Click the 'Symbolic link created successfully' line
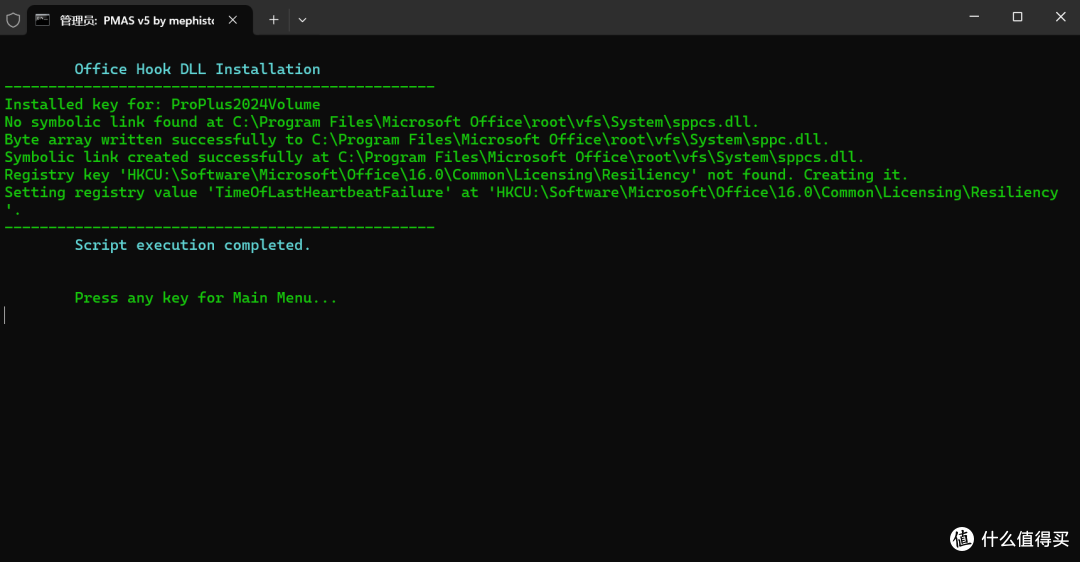Viewport: 1080px width, 562px height. [x=434, y=157]
